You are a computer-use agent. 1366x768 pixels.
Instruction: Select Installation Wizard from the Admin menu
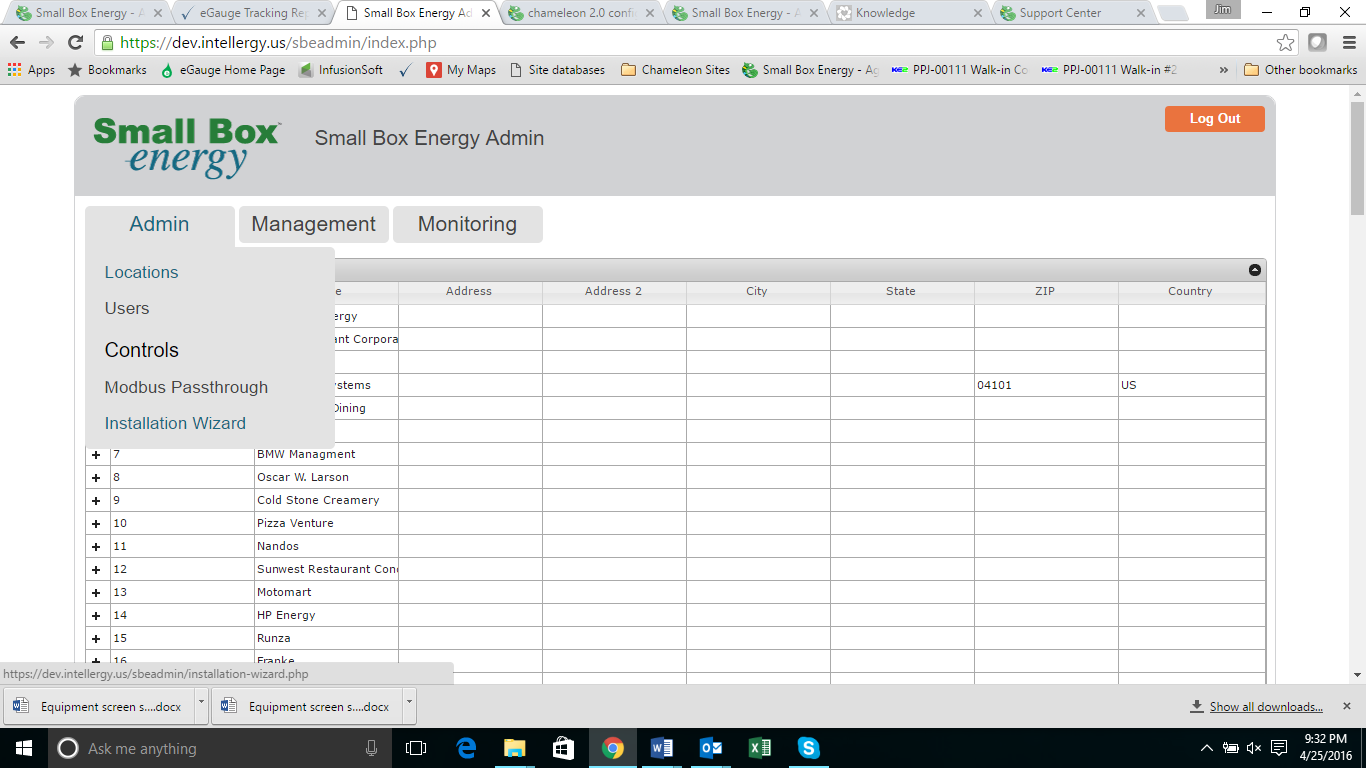pyautogui.click(x=175, y=423)
